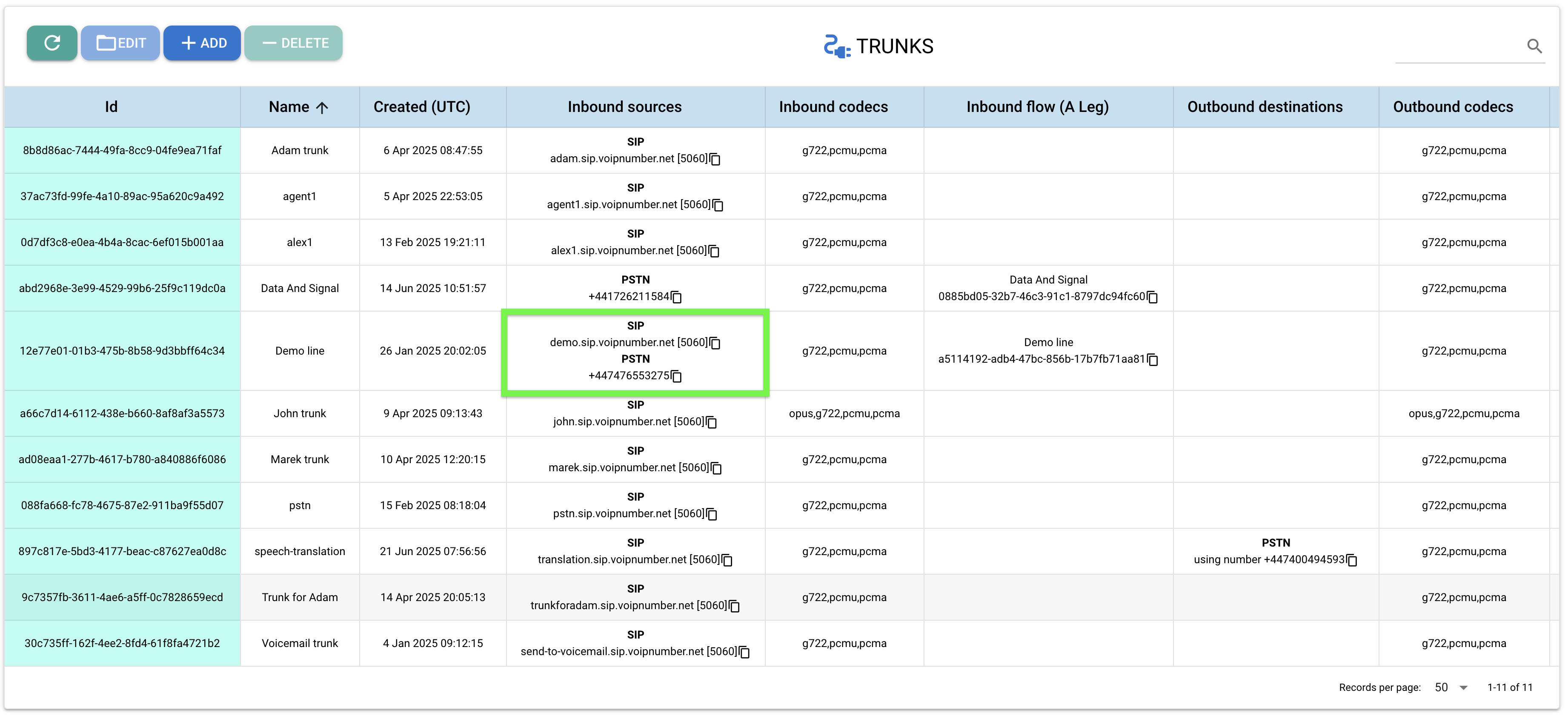Select the John trunk row
Viewport: 1568px width, 716px height.
(x=300, y=413)
